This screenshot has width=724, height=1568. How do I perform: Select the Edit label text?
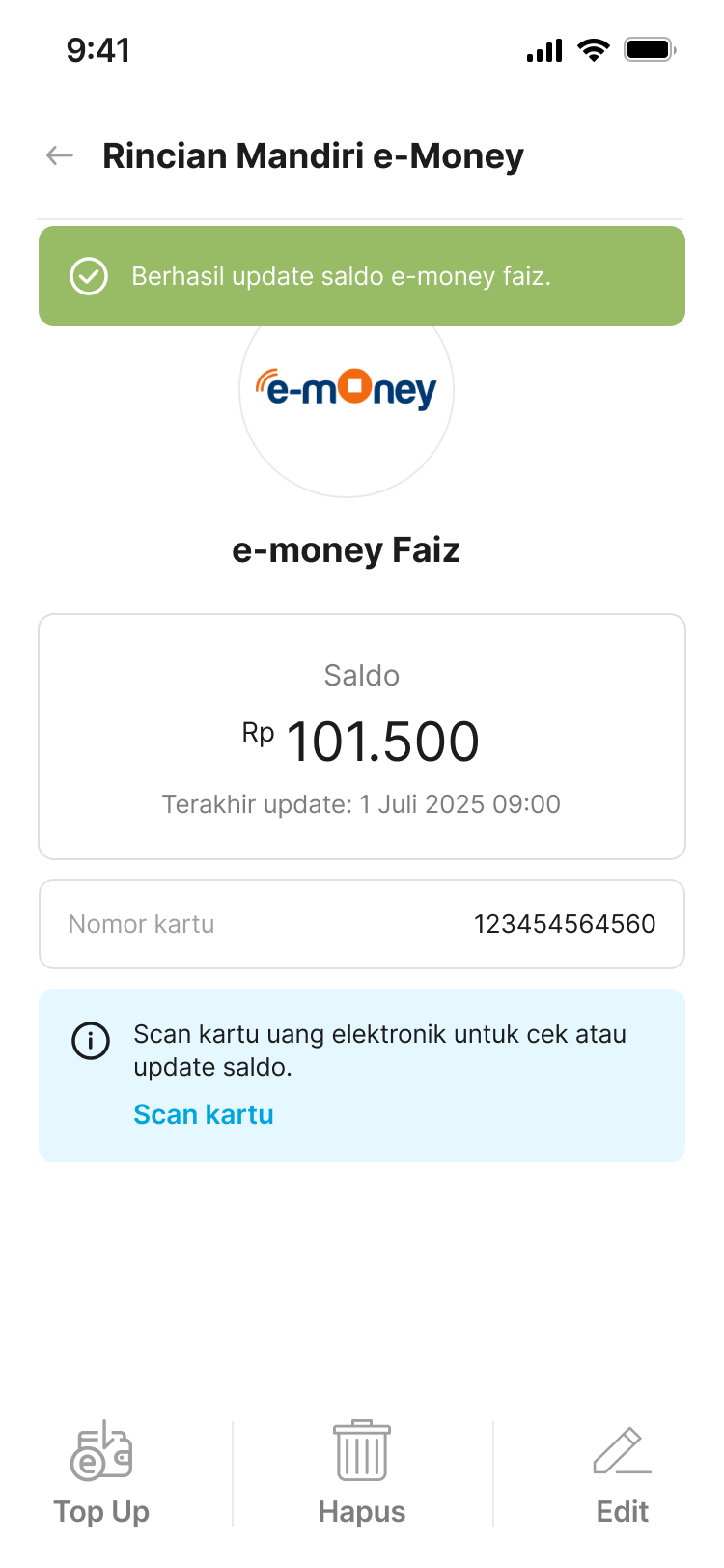coord(623,1511)
